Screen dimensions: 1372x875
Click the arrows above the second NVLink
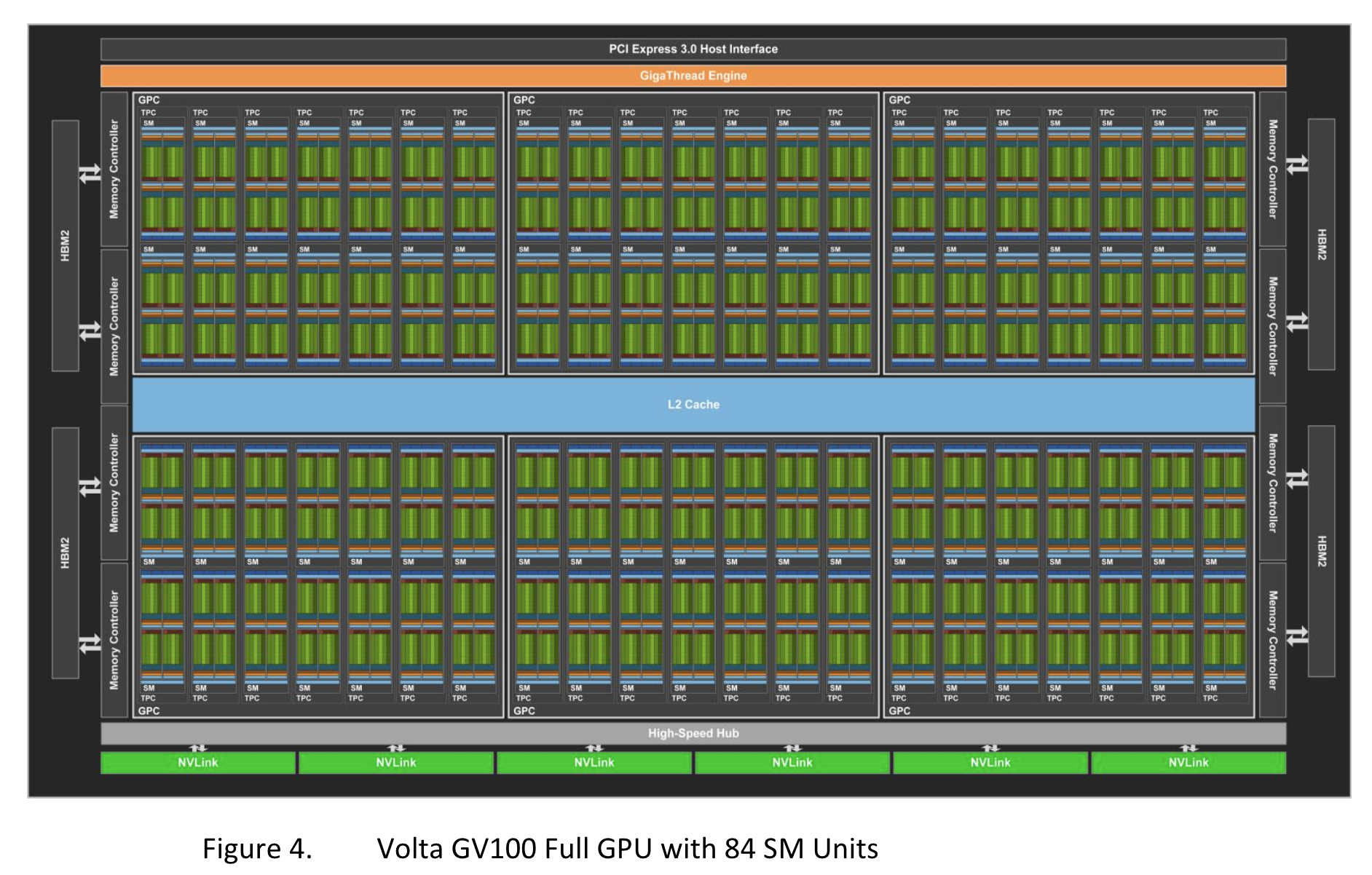point(396,748)
